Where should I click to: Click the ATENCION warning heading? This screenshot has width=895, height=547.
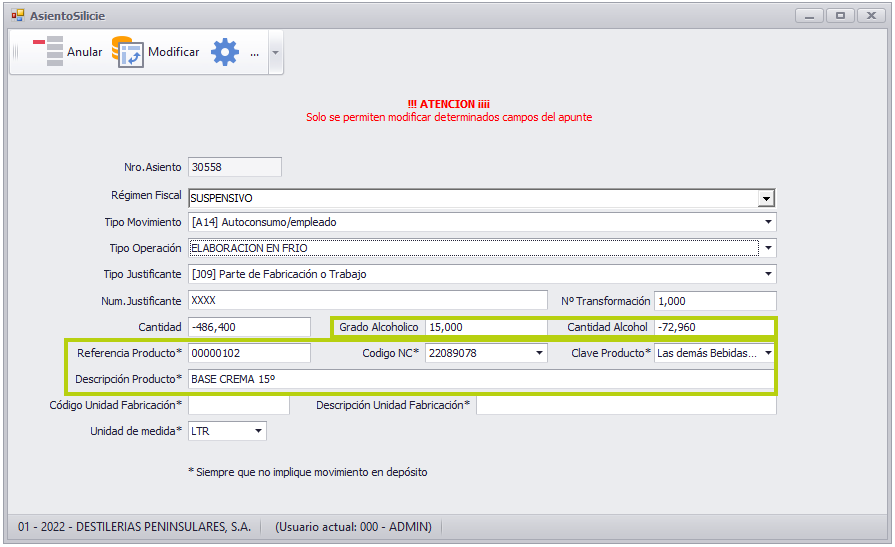(x=449, y=104)
